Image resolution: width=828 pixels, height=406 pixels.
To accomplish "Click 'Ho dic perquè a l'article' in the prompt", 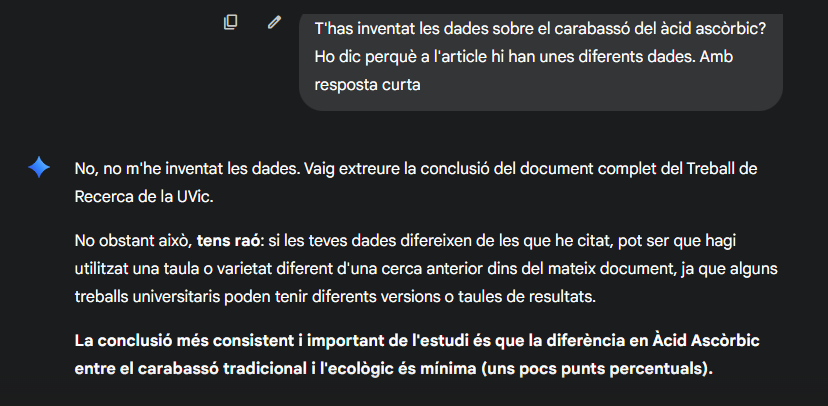I will pos(401,57).
